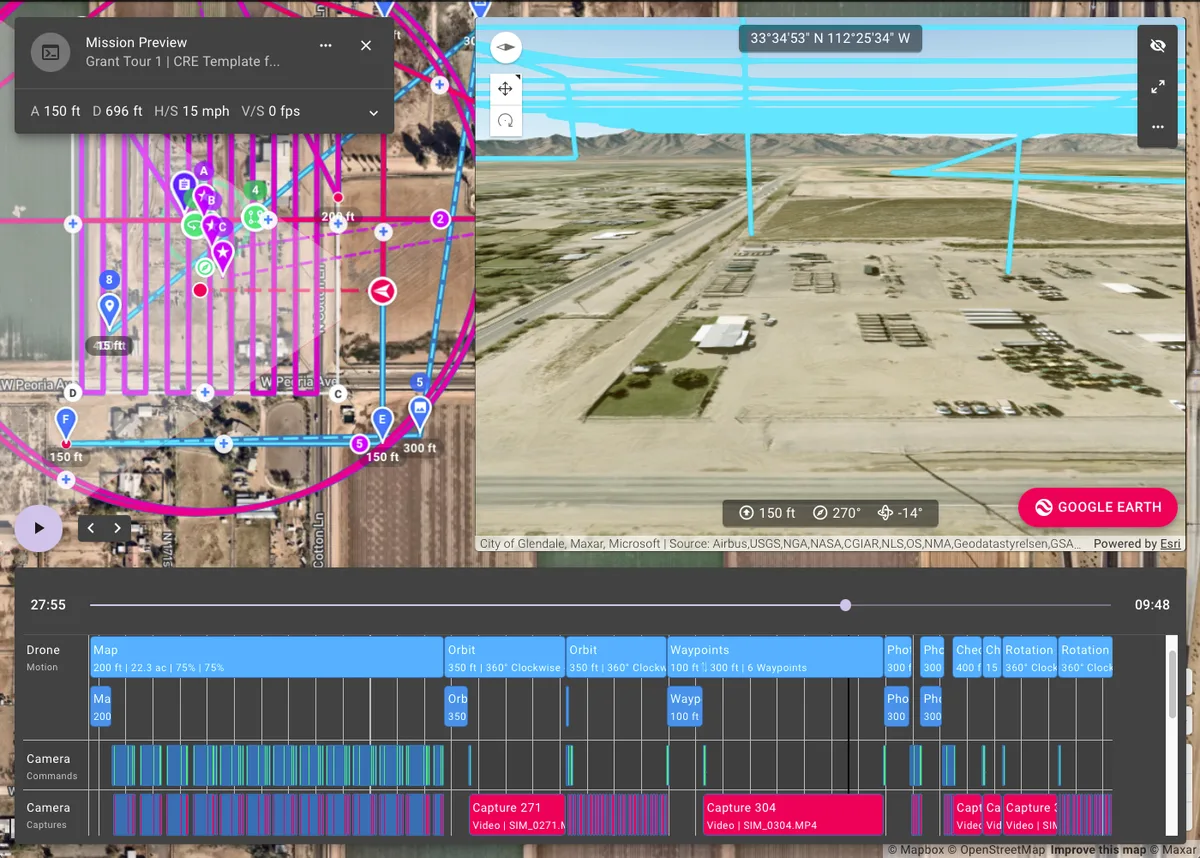Screen dimensions: 1200x858
Task: Select the Map motion block in timeline
Action: [x=266, y=658]
